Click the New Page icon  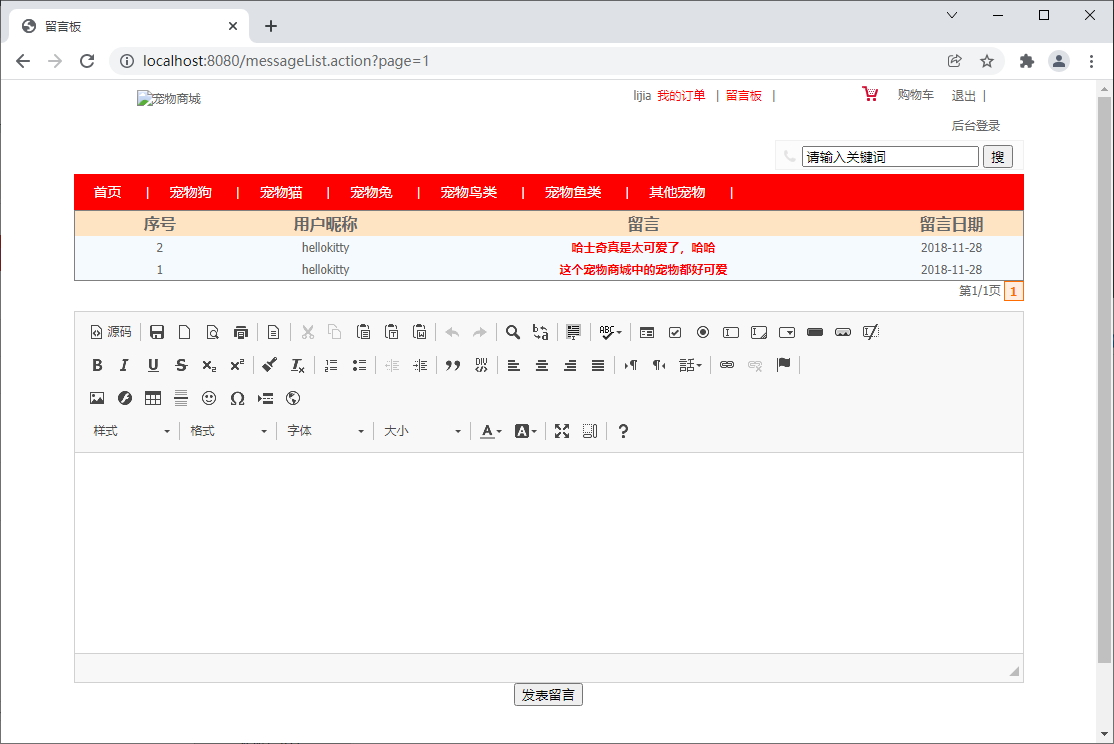[x=185, y=332]
